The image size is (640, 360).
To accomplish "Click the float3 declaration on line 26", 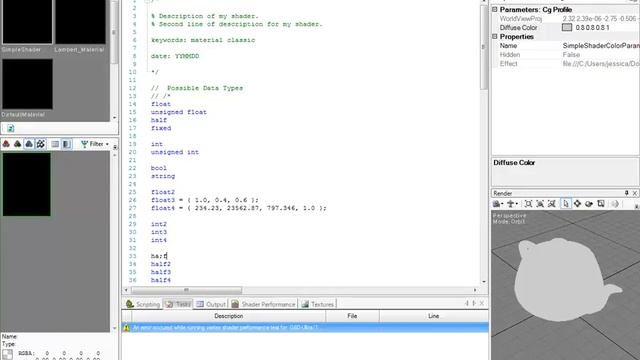I will pos(204,200).
